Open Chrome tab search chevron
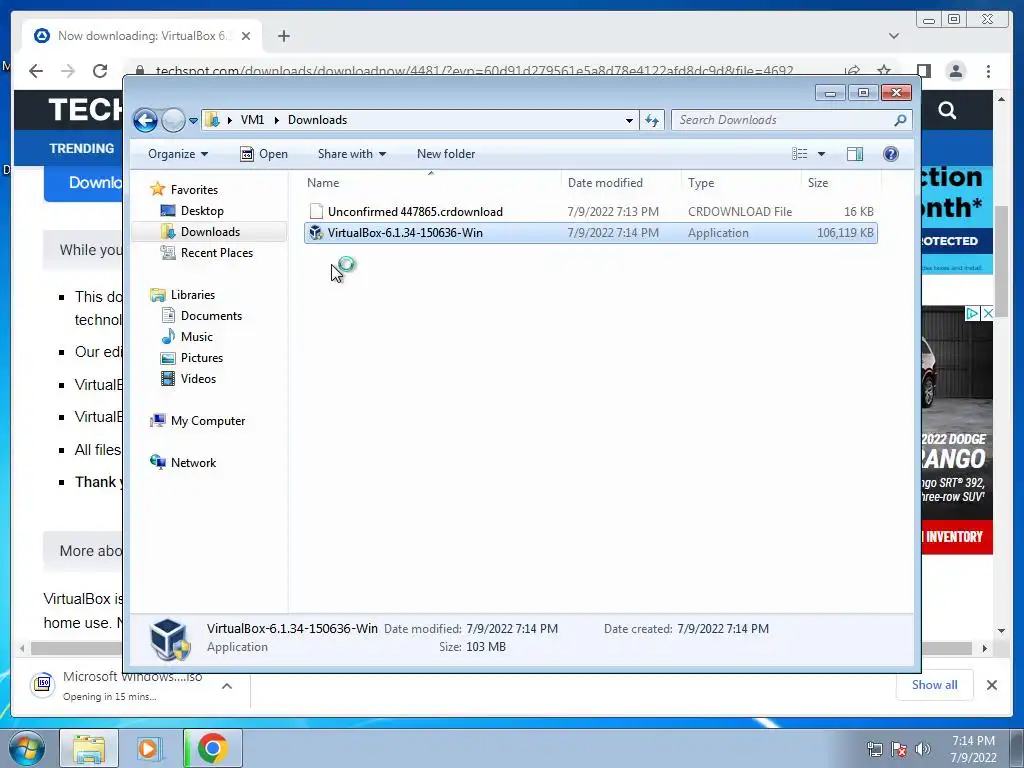 coord(894,36)
